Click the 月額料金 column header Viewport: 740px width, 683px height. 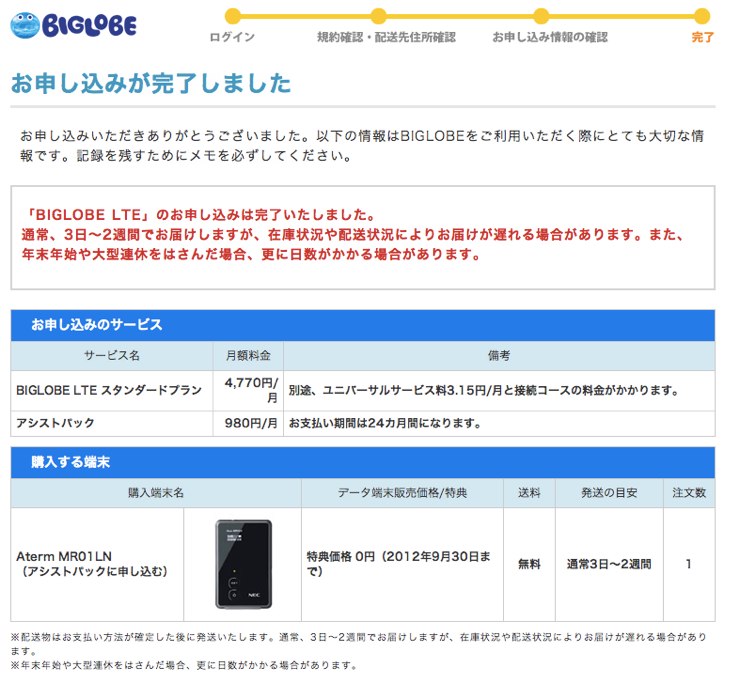tap(248, 355)
